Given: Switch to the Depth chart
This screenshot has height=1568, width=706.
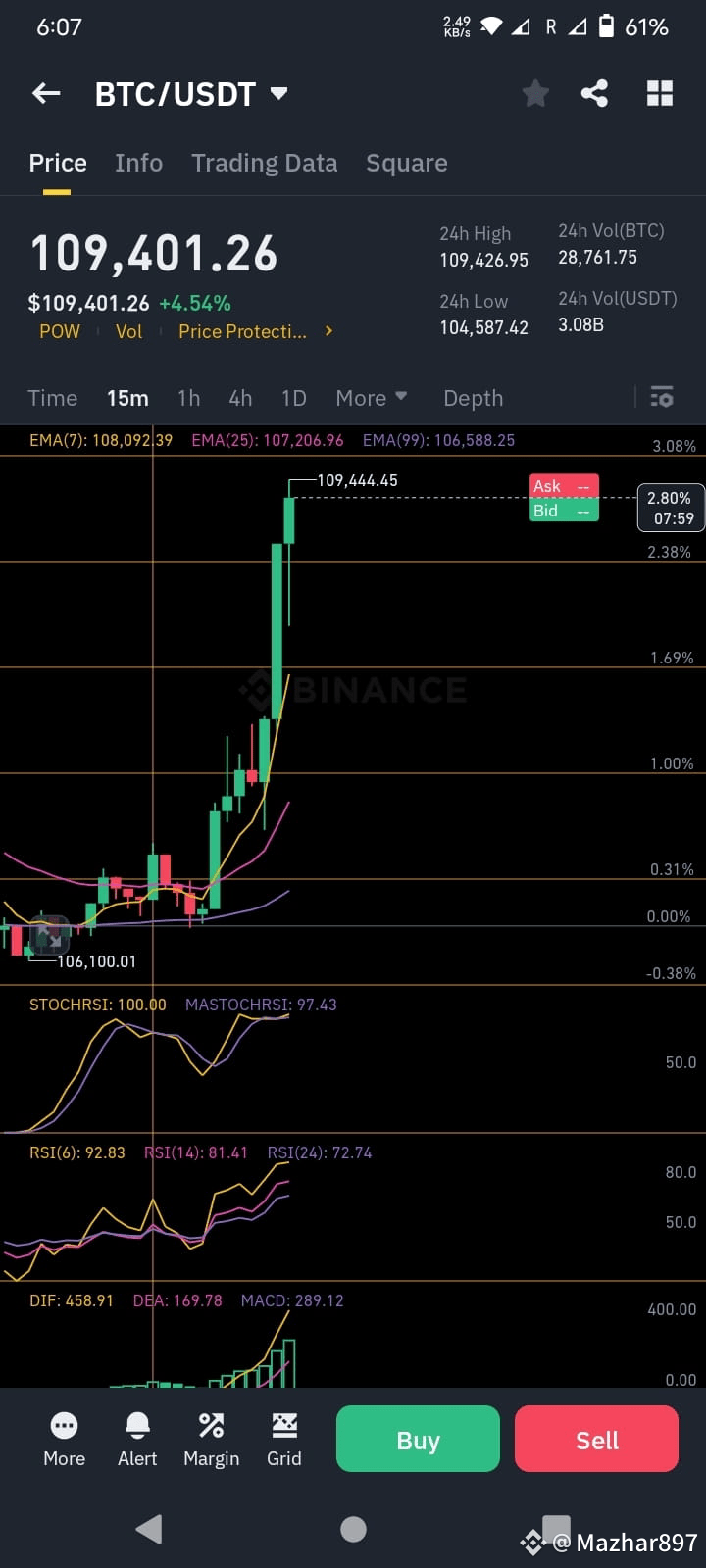Looking at the screenshot, I should click(473, 398).
